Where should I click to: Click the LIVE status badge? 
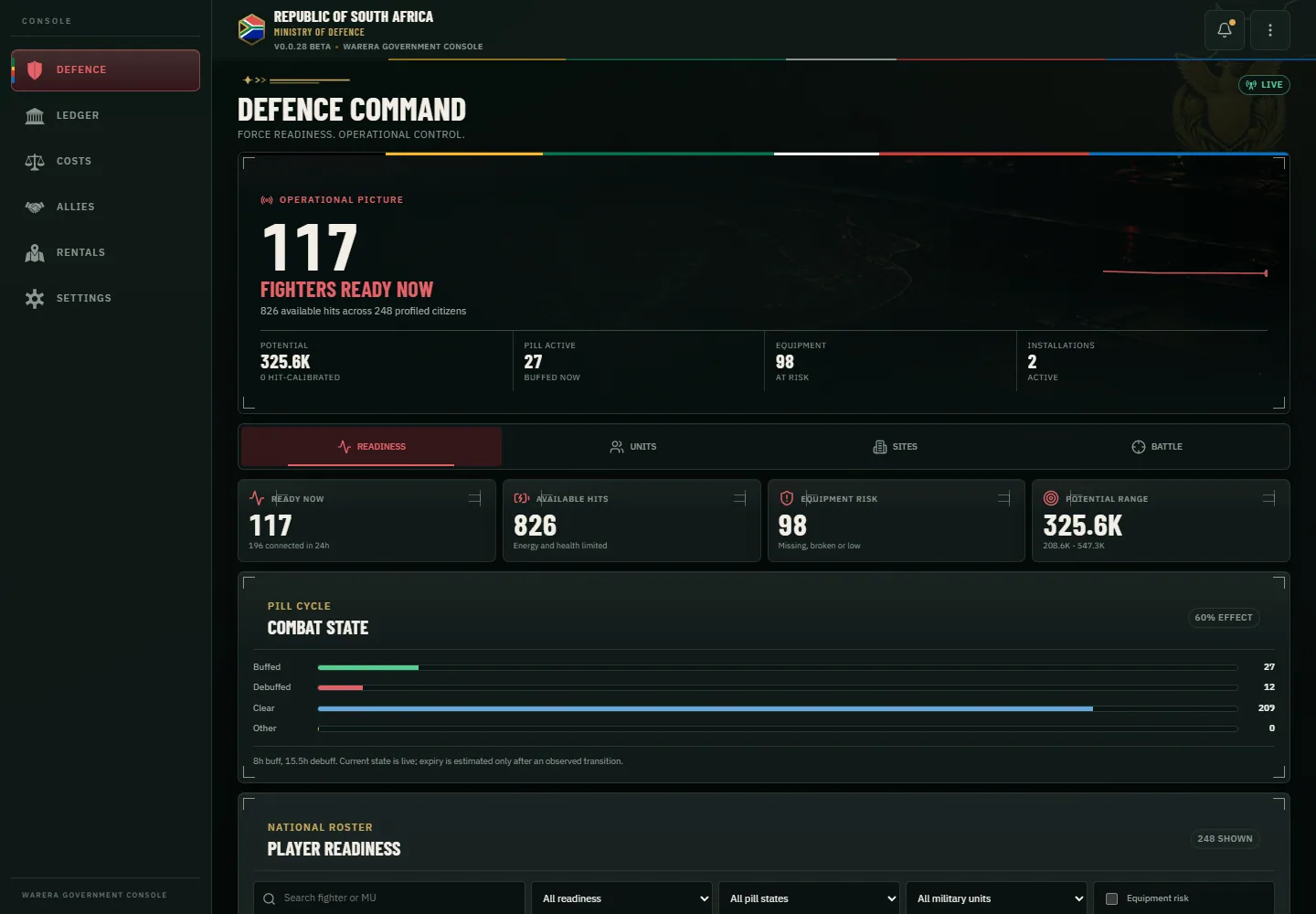point(1264,85)
